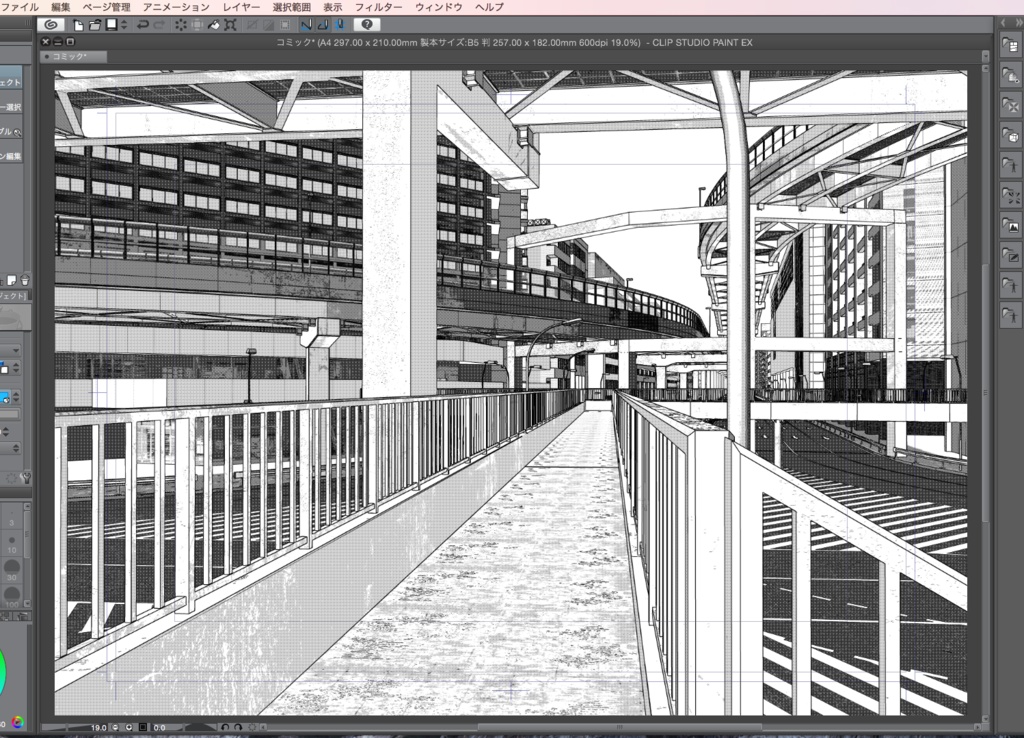
Task: Click the rotation angle field at the bottom
Action: click(158, 728)
